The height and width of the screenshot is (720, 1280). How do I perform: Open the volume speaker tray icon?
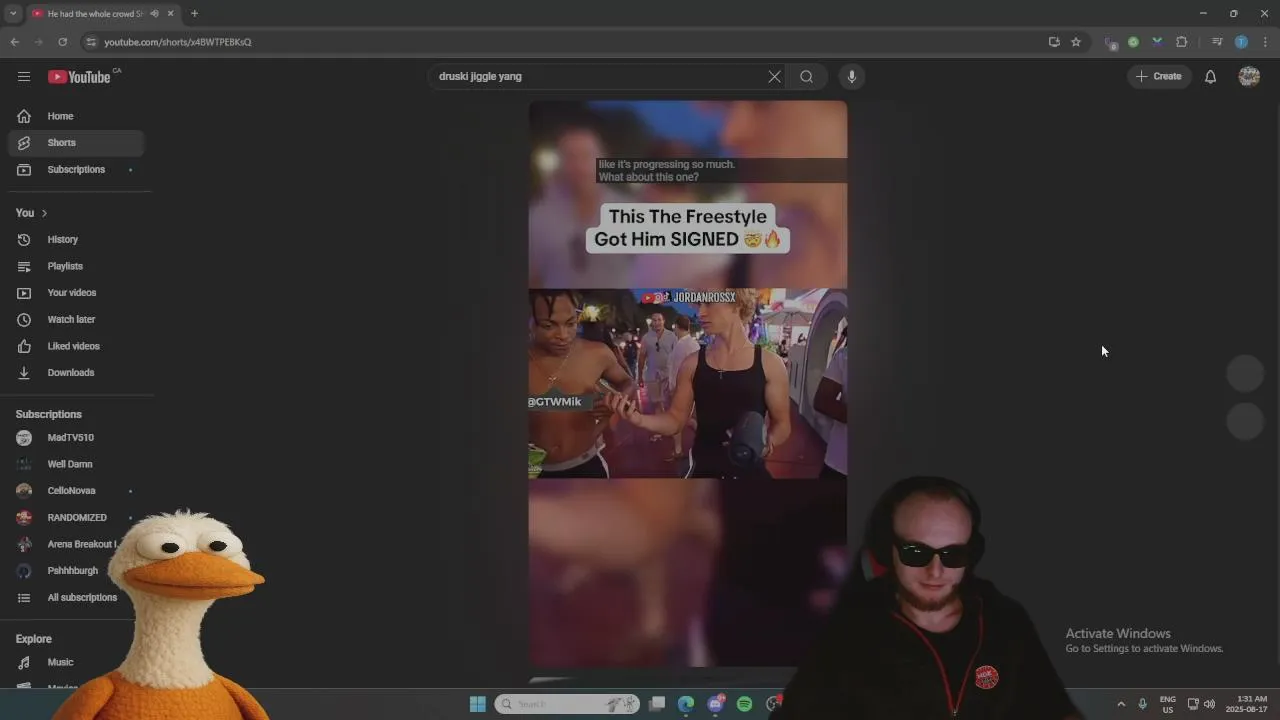(1209, 704)
